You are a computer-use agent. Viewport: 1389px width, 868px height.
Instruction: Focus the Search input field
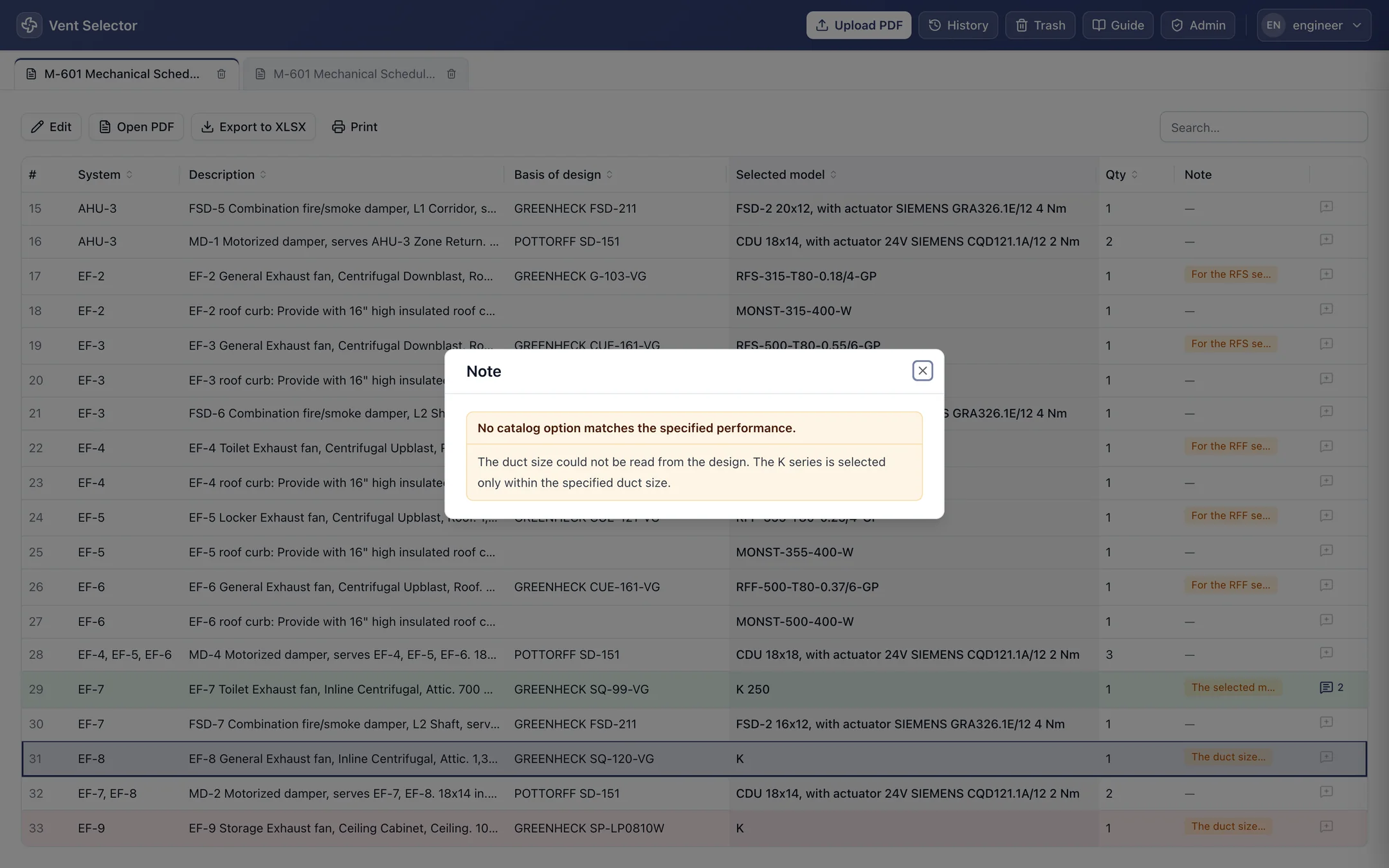[x=1263, y=127]
